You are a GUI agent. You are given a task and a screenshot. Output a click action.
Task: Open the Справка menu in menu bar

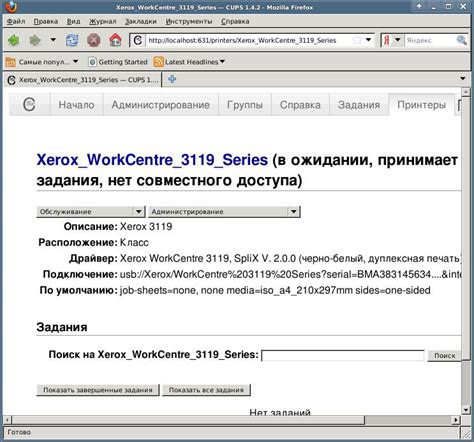pyautogui.click(x=235, y=21)
